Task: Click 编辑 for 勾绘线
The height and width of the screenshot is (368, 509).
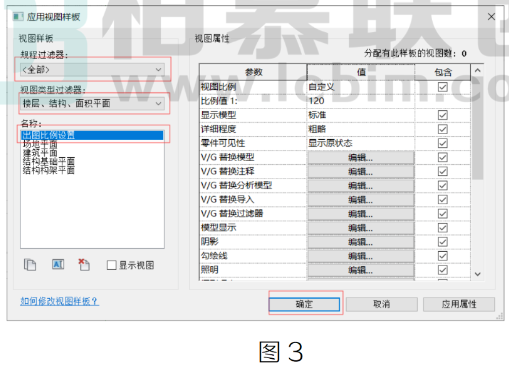Action: [x=361, y=256]
